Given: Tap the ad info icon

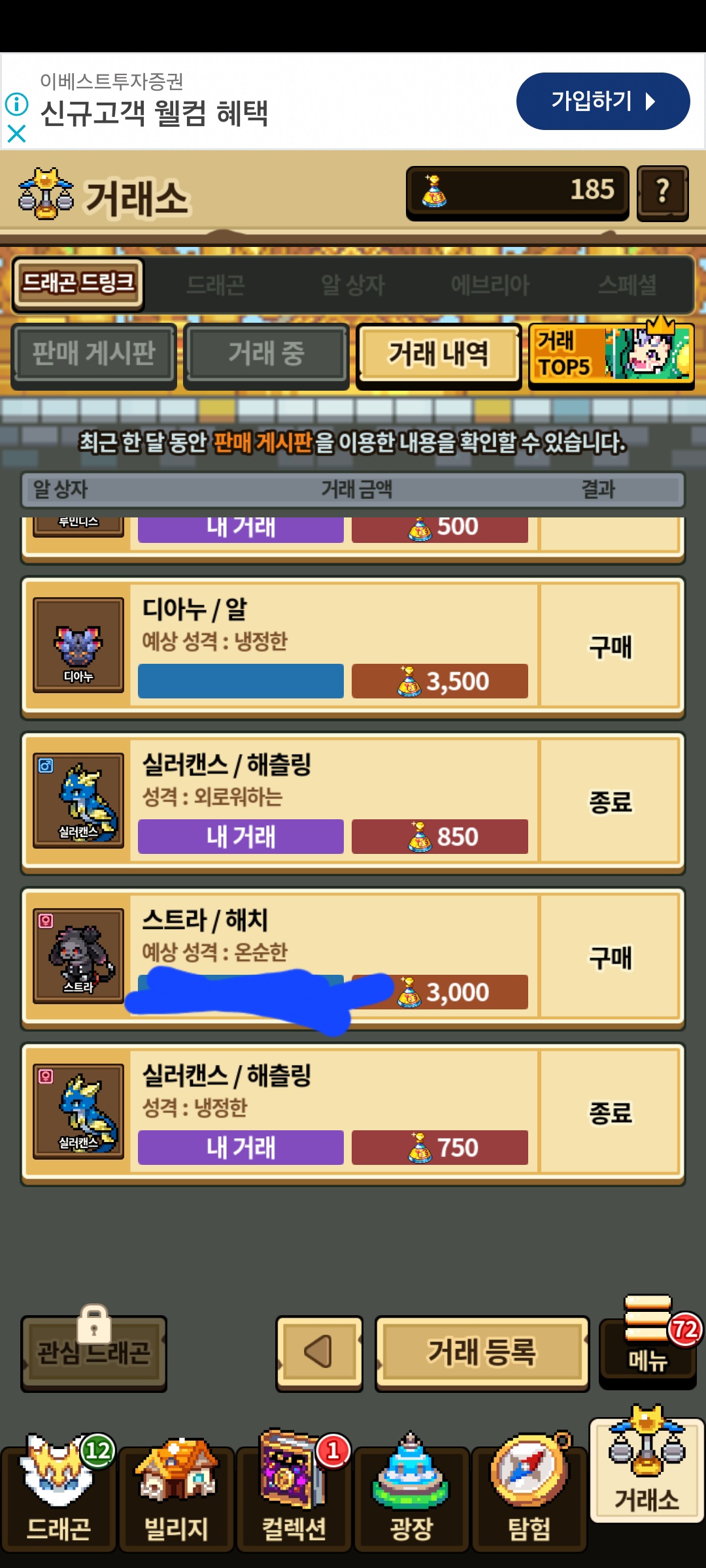Looking at the screenshot, I should [x=16, y=104].
